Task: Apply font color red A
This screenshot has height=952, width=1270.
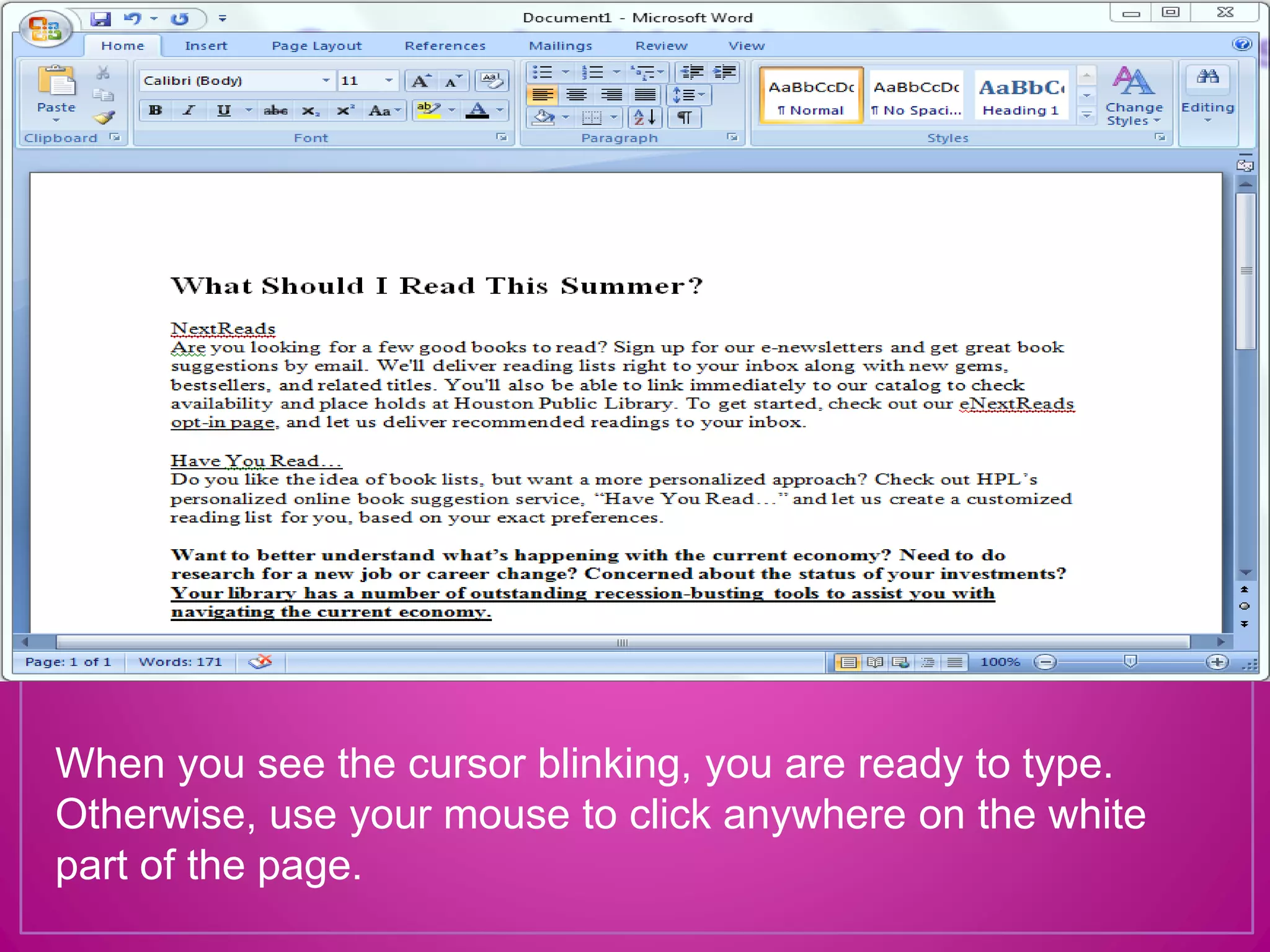Action: 477,111
